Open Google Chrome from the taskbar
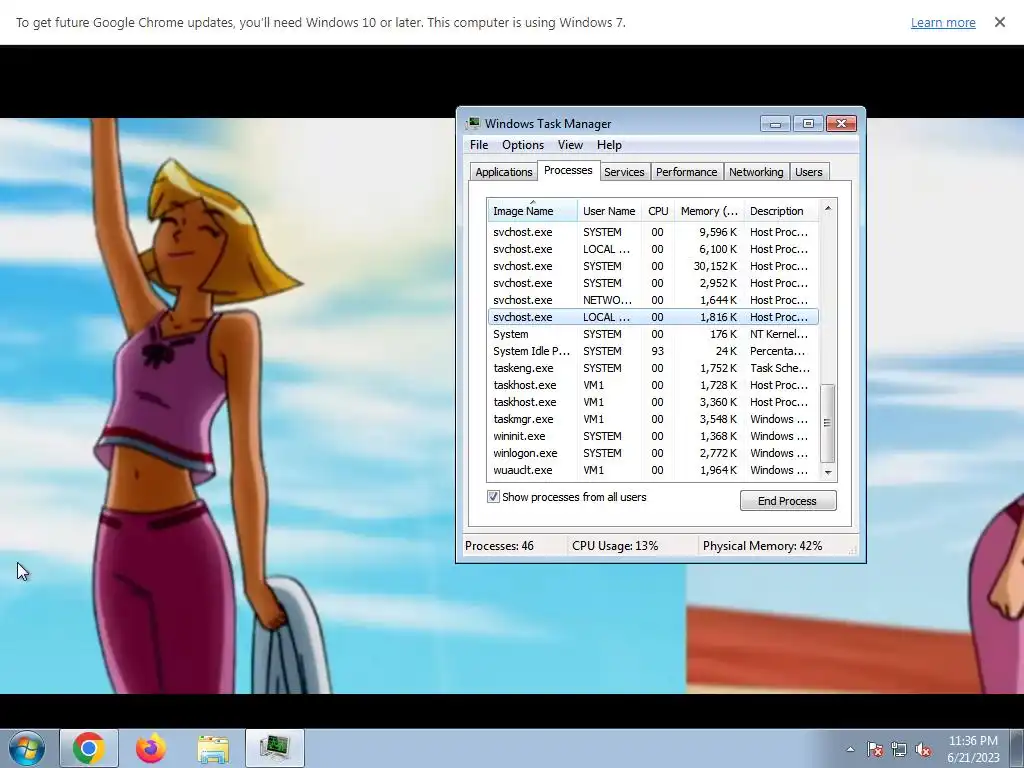 pyautogui.click(x=89, y=748)
